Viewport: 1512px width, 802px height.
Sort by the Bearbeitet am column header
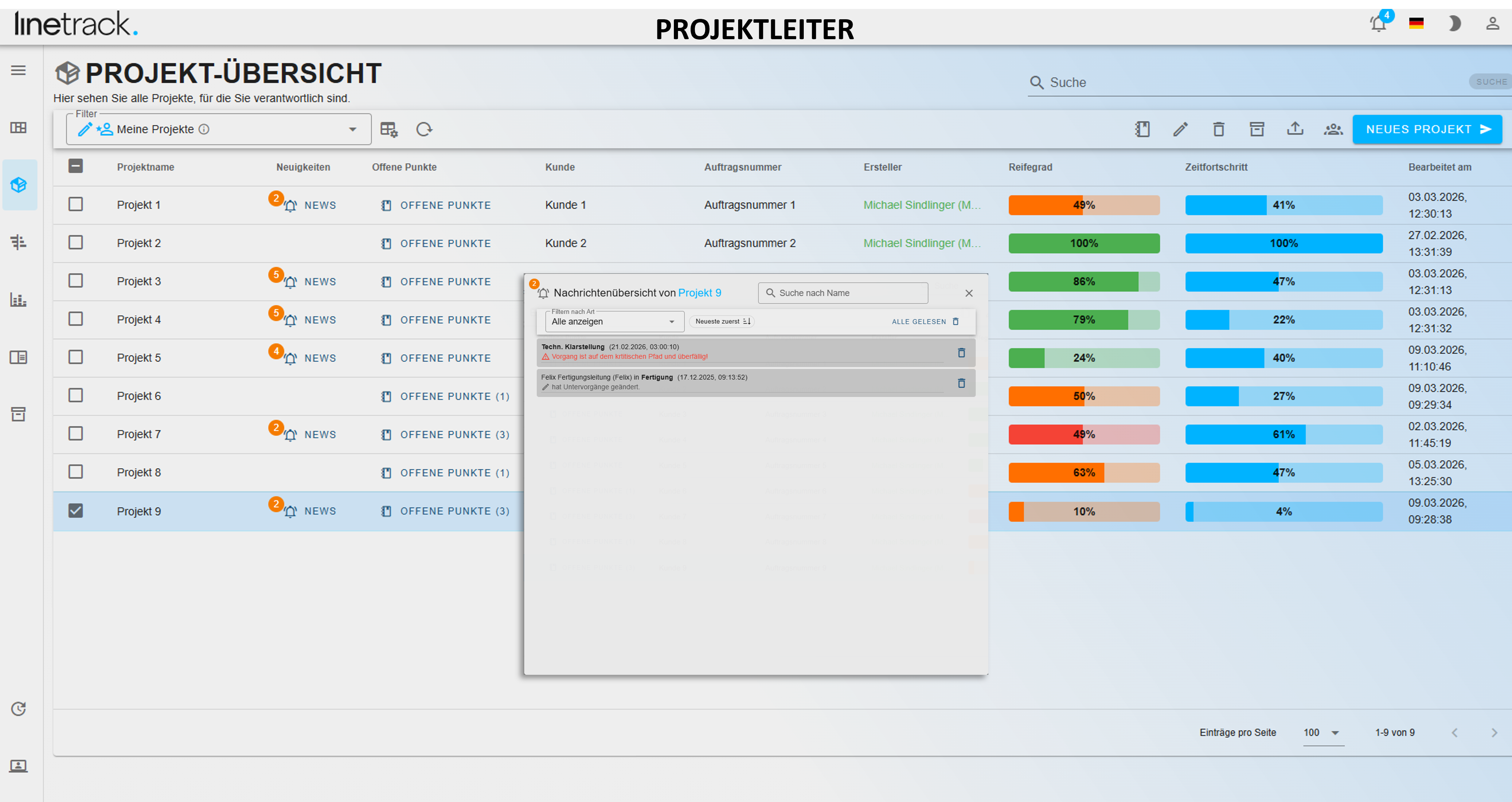[1439, 167]
